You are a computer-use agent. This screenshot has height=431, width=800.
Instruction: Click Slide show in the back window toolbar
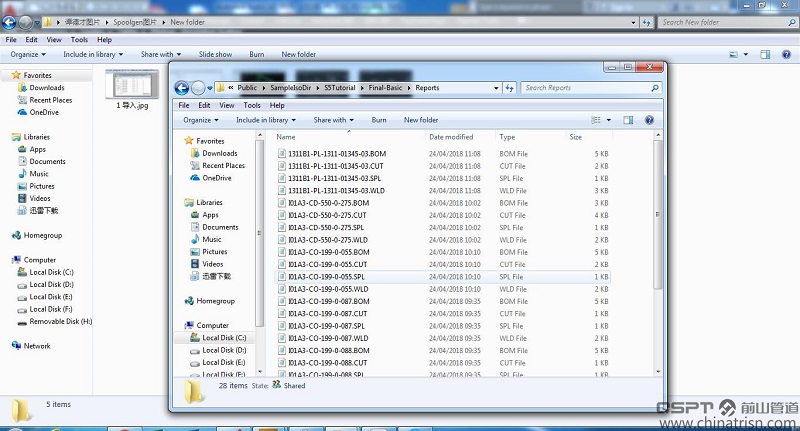[x=215, y=54]
